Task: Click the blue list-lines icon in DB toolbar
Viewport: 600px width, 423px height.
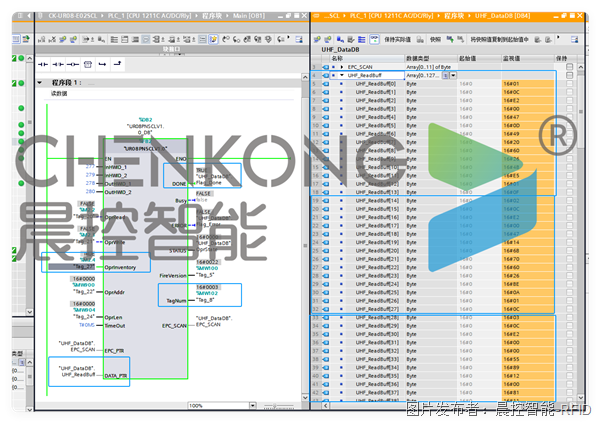Action: coord(362,39)
